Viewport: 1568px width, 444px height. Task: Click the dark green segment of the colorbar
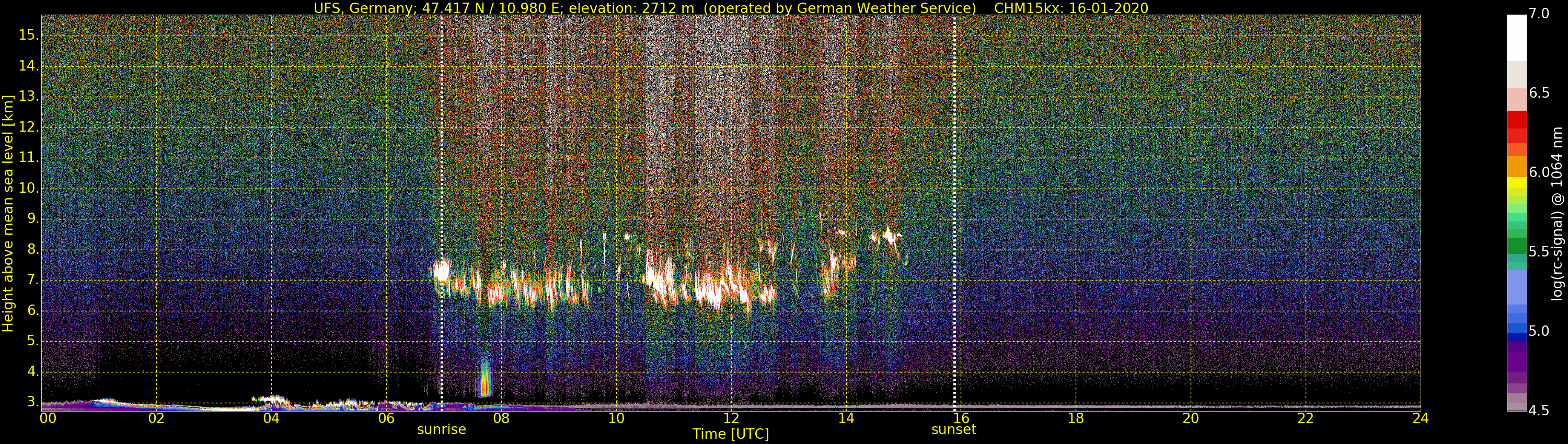[1516, 247]
